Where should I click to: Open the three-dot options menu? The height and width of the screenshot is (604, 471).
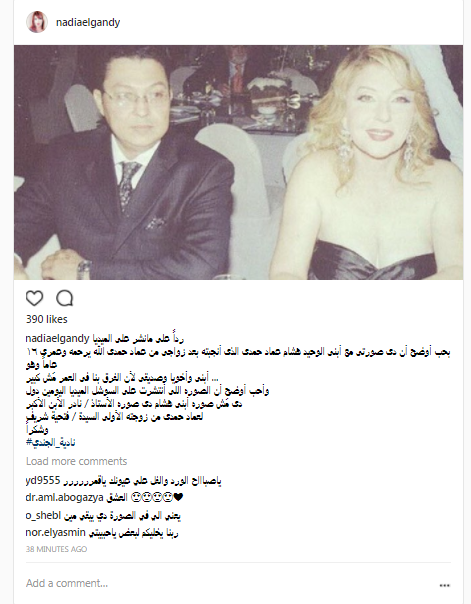pos(444,585)
